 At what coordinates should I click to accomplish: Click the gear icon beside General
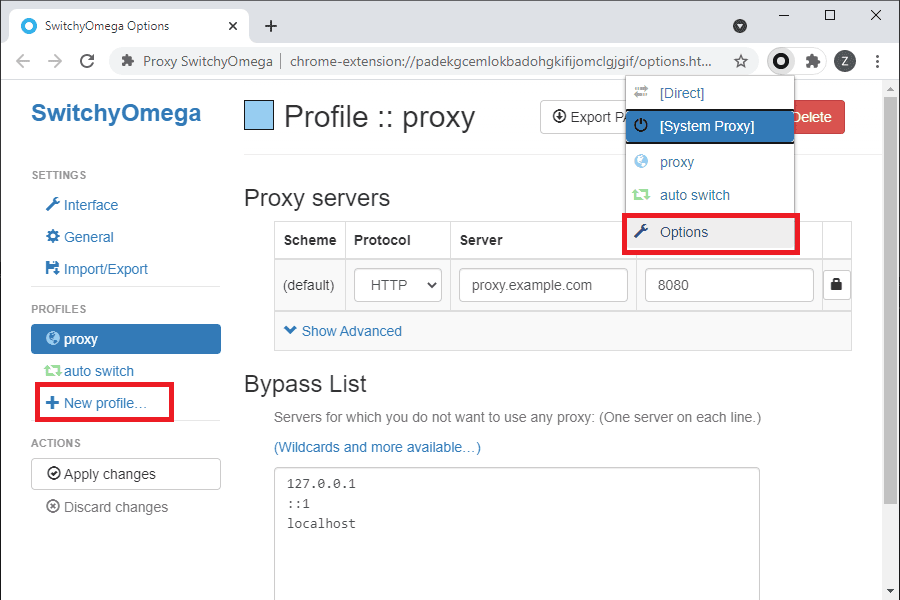53,236
